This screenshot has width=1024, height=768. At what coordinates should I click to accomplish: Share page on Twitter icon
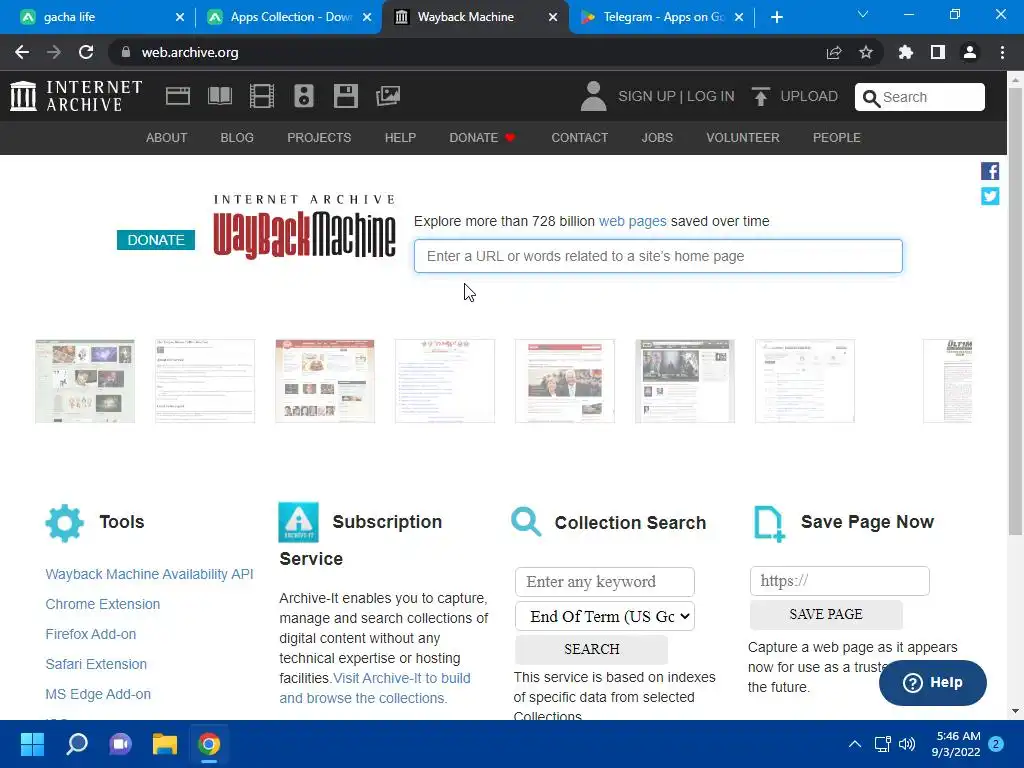pyautogui.click(x=990, y=196)
